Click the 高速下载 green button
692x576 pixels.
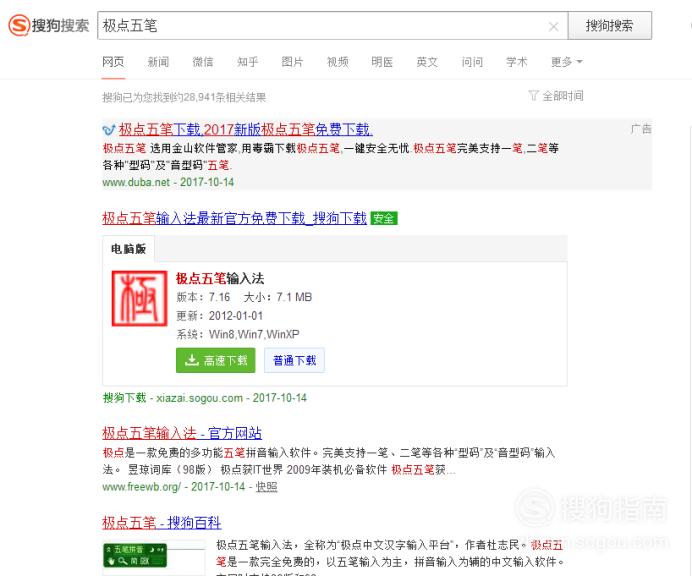coord(215,360)
